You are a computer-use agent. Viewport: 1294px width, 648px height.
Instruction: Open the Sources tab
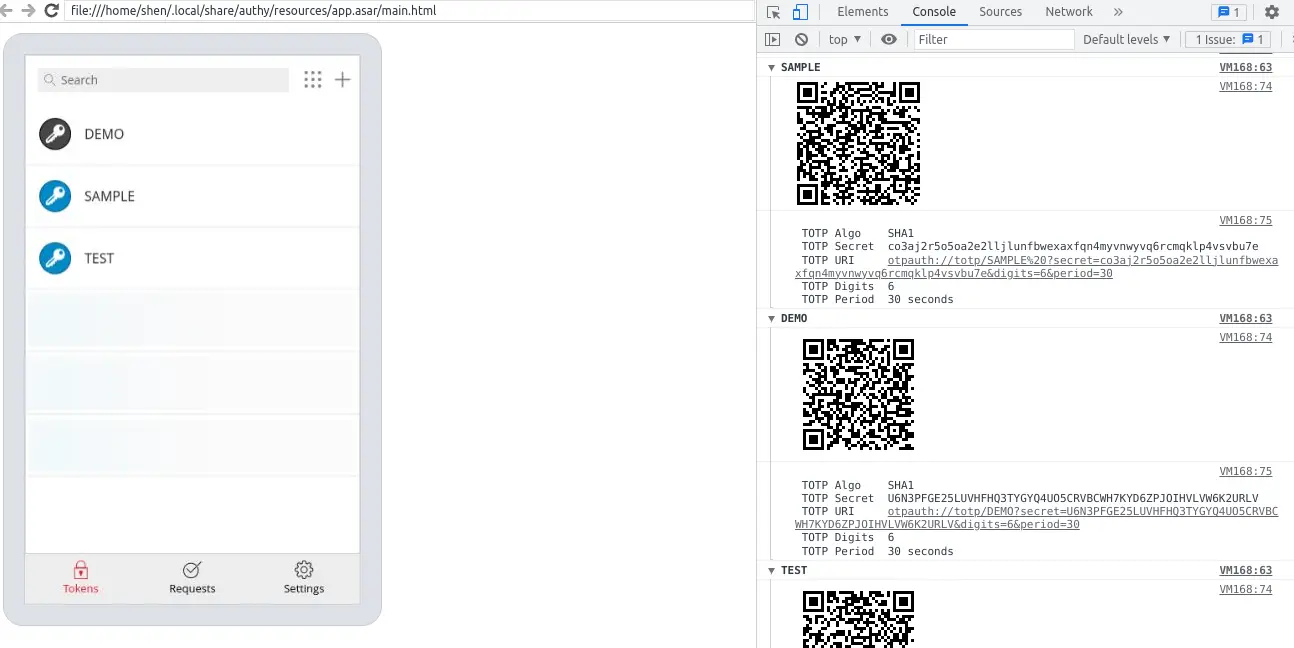click(1000, 11)
